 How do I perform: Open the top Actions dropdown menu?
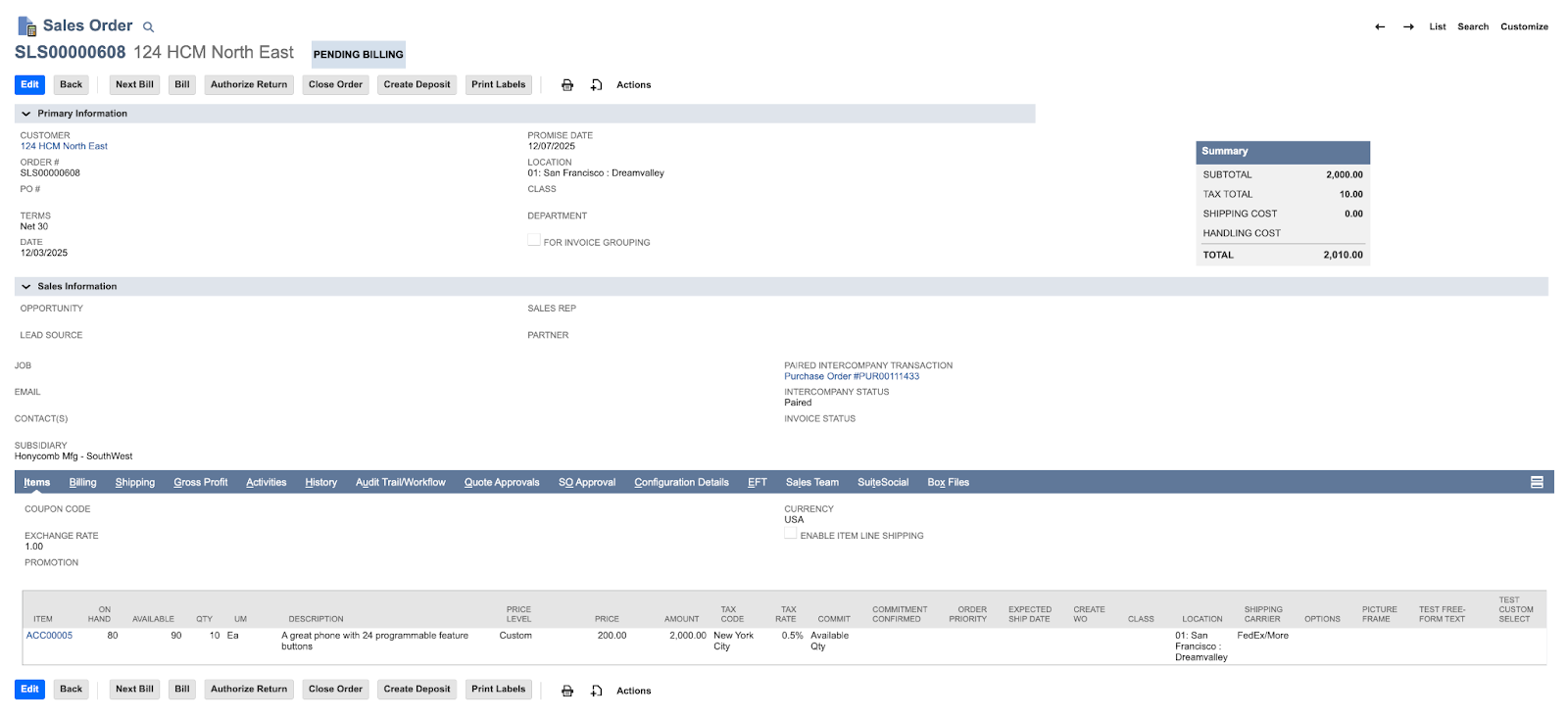pos(633,85)
